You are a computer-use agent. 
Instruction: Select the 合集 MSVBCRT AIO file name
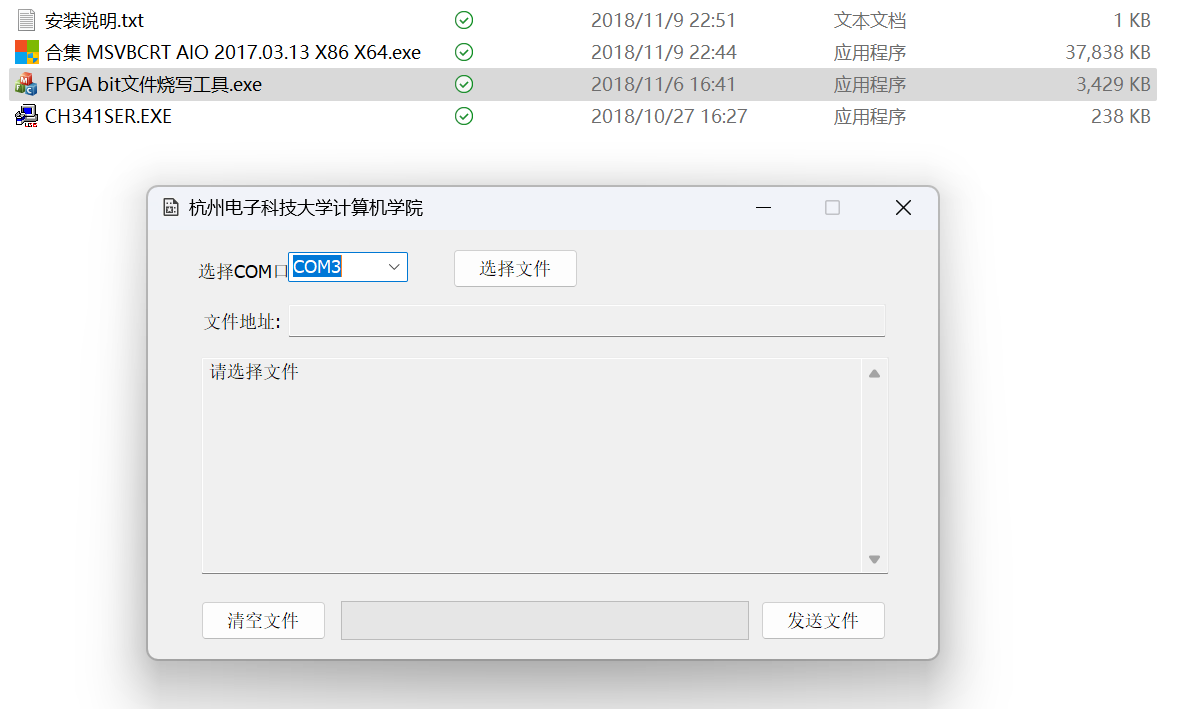[x=232, y=52]
